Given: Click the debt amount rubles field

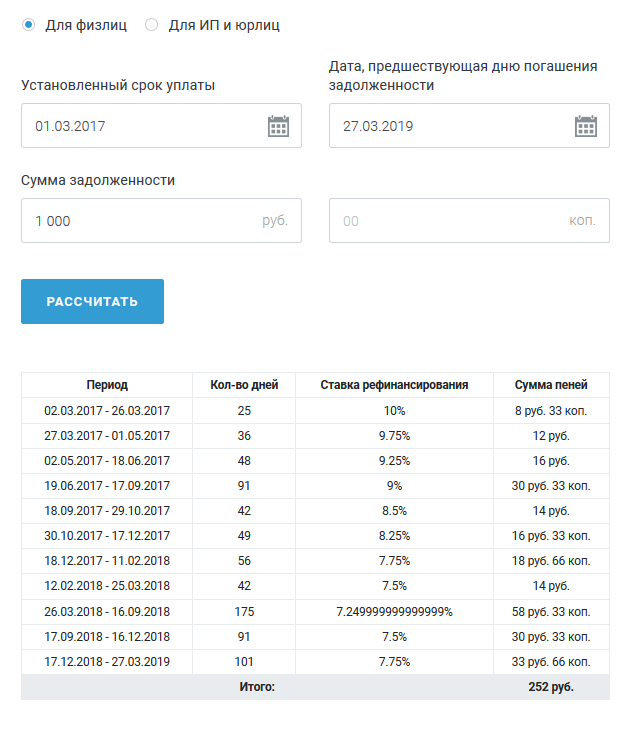Looking at the screenshot, I should (x=161, y=220).
